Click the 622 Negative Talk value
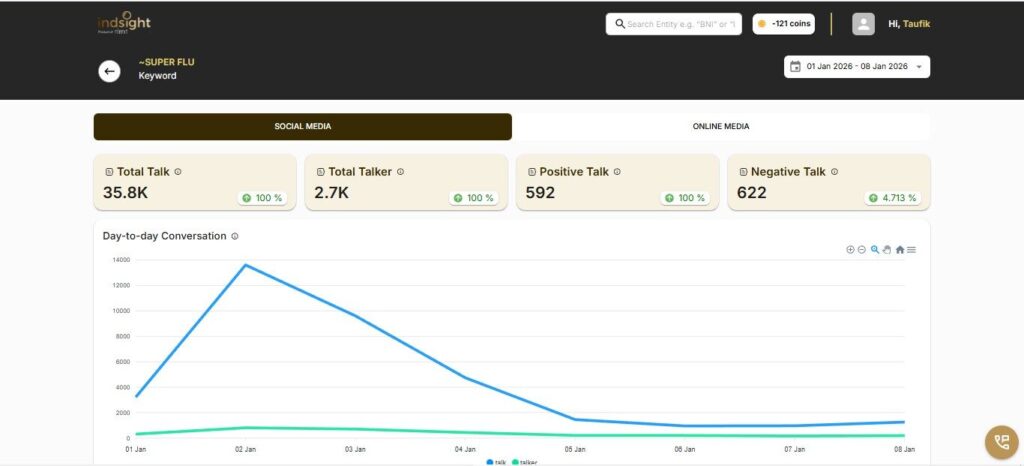1024x466 pixels. pos(752,193)
